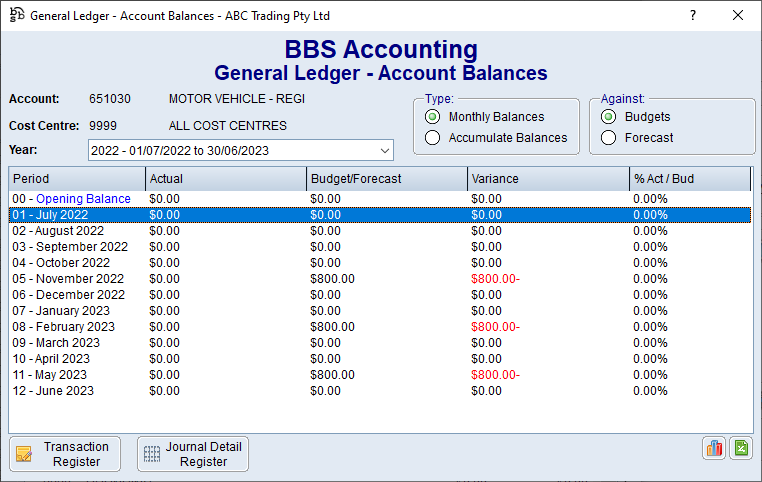Close the Account Balances window

coord(738,16)
